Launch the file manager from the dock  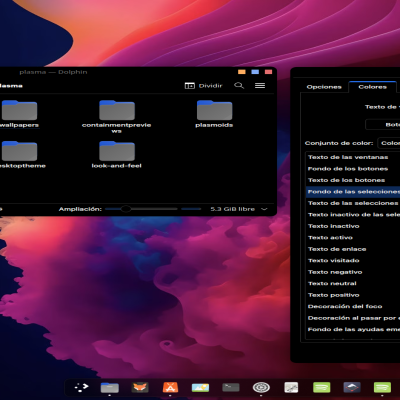tap(110, 387)
